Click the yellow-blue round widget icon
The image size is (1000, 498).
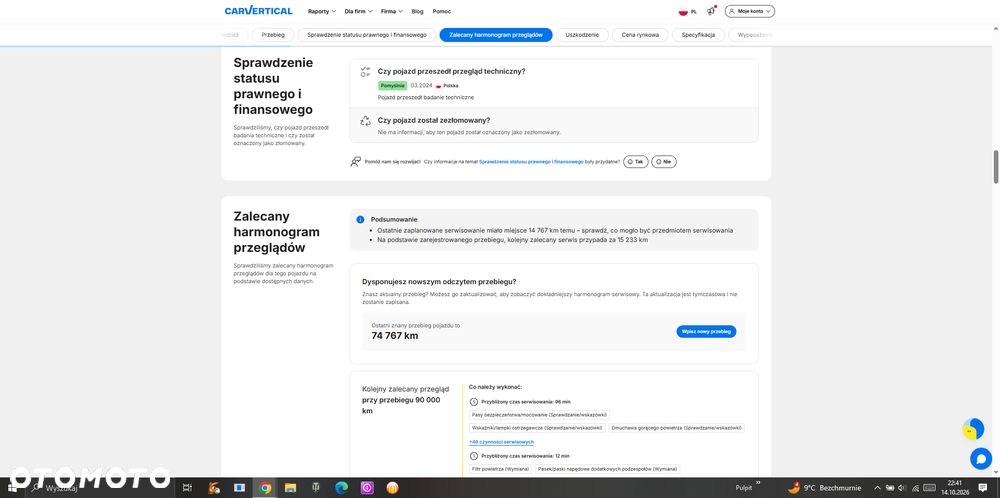(973, 429)
